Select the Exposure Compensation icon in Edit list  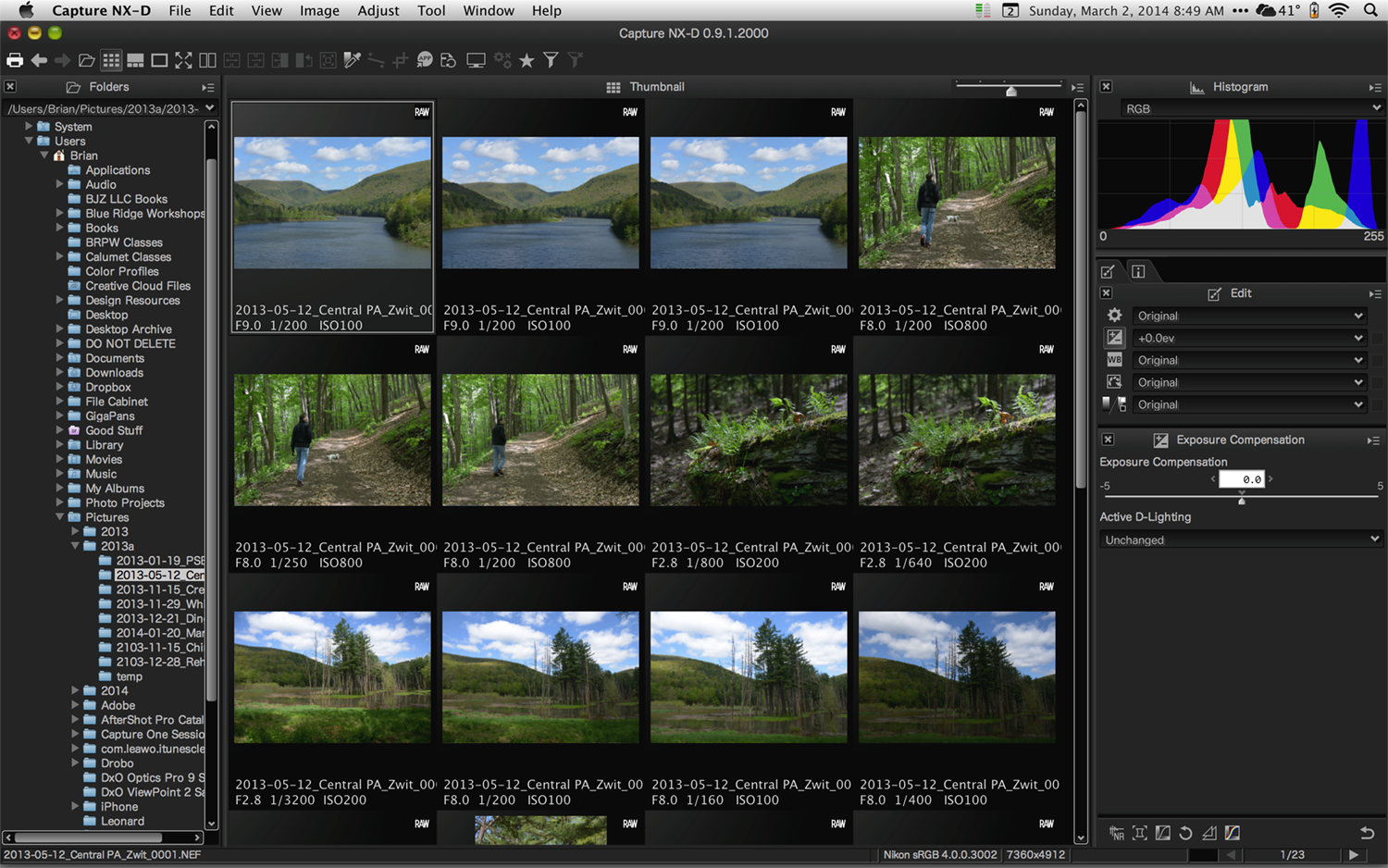pyautogui.click(x=1115, y=338)
